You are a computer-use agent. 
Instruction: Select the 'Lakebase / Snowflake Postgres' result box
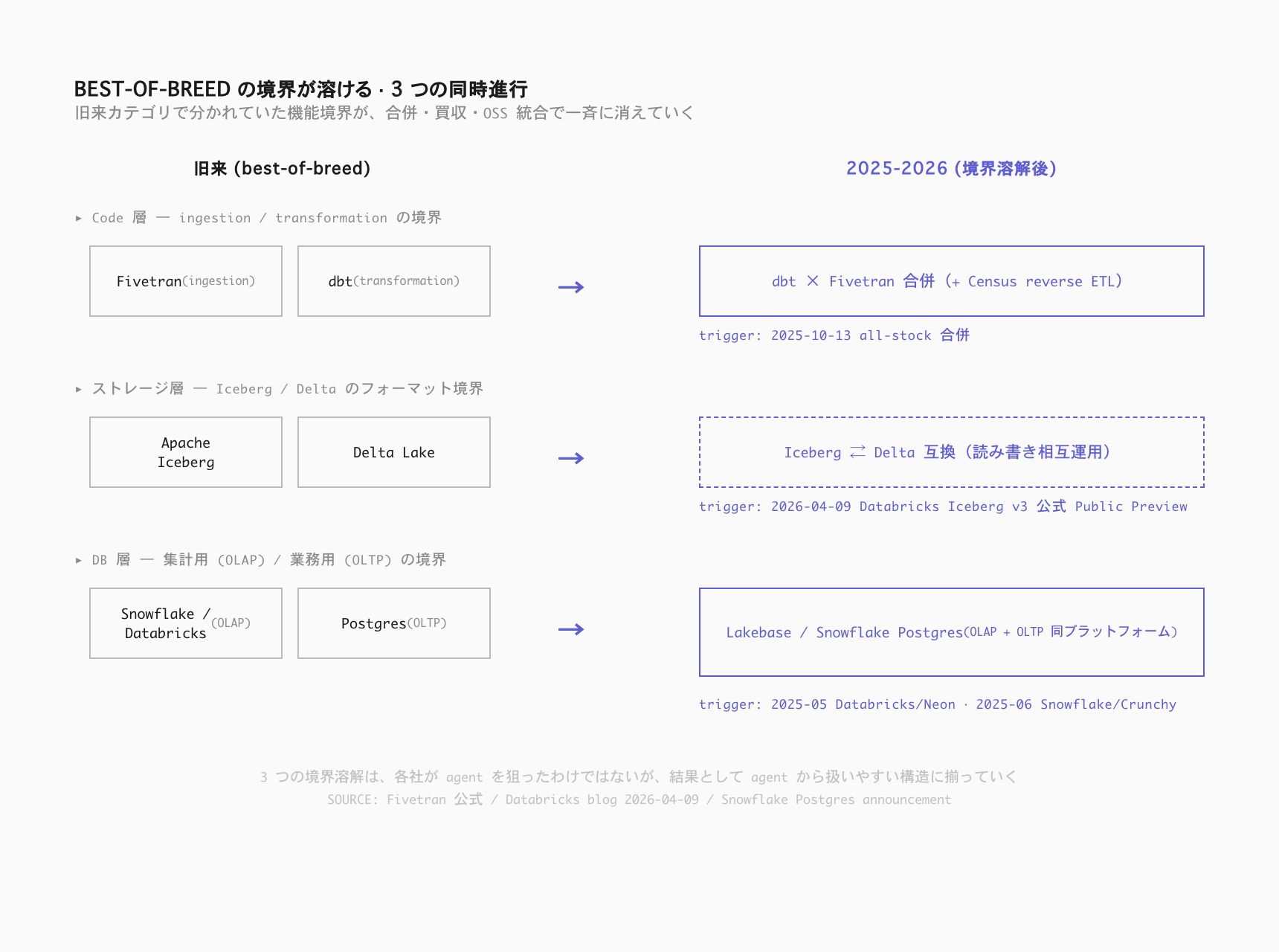(x=952, y=632)
